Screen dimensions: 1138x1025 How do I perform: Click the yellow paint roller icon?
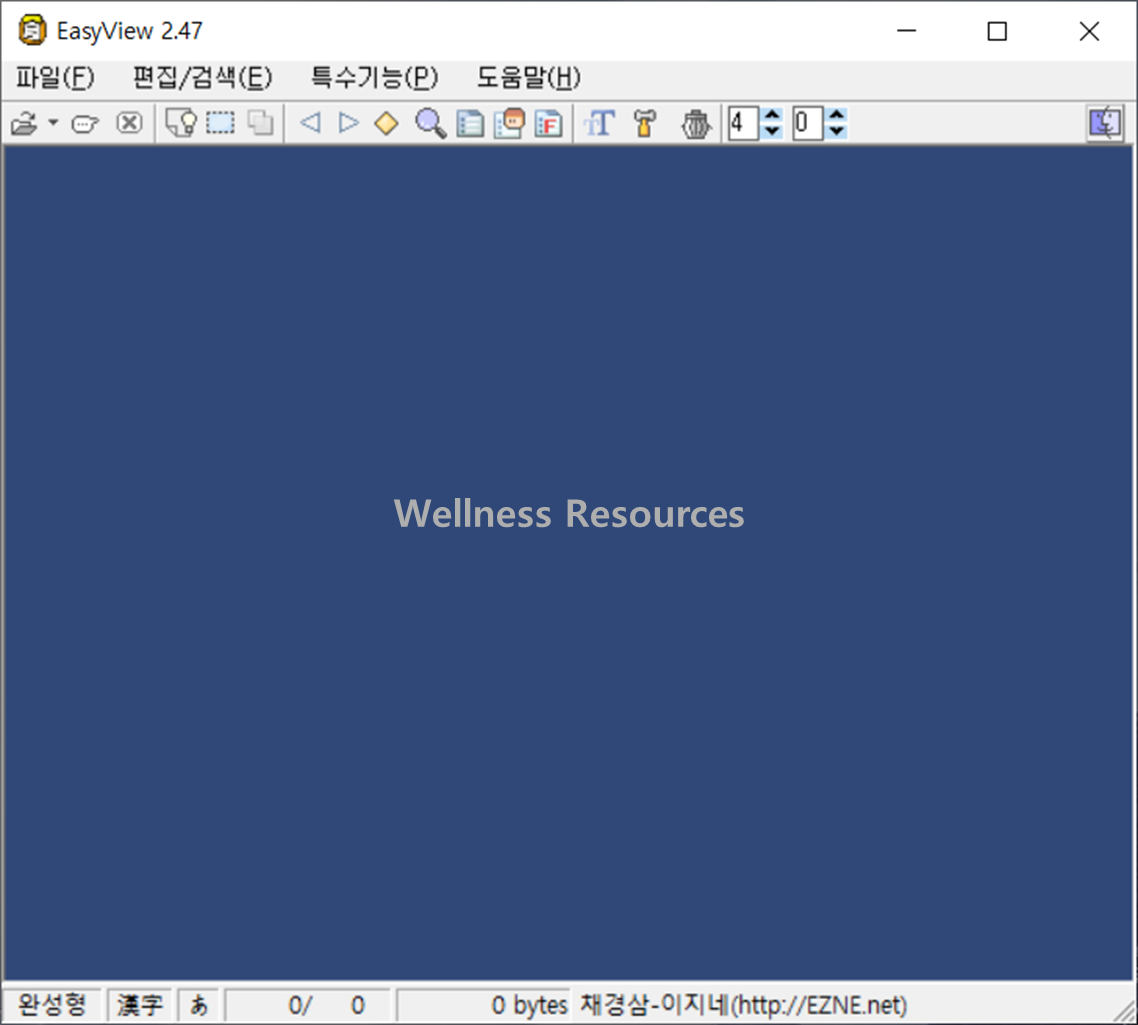644,123
